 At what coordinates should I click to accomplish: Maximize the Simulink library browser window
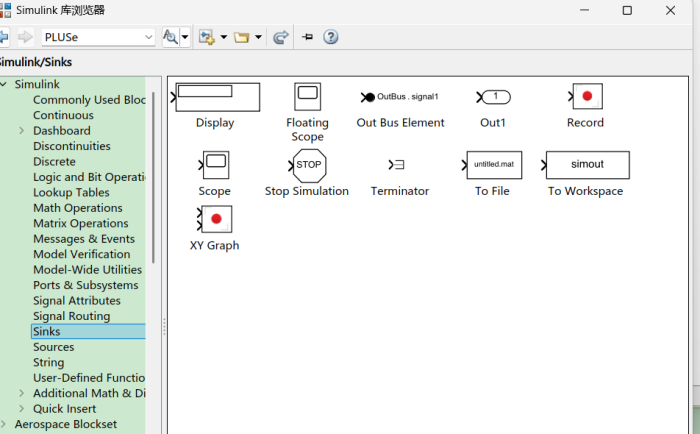point(627,10)
